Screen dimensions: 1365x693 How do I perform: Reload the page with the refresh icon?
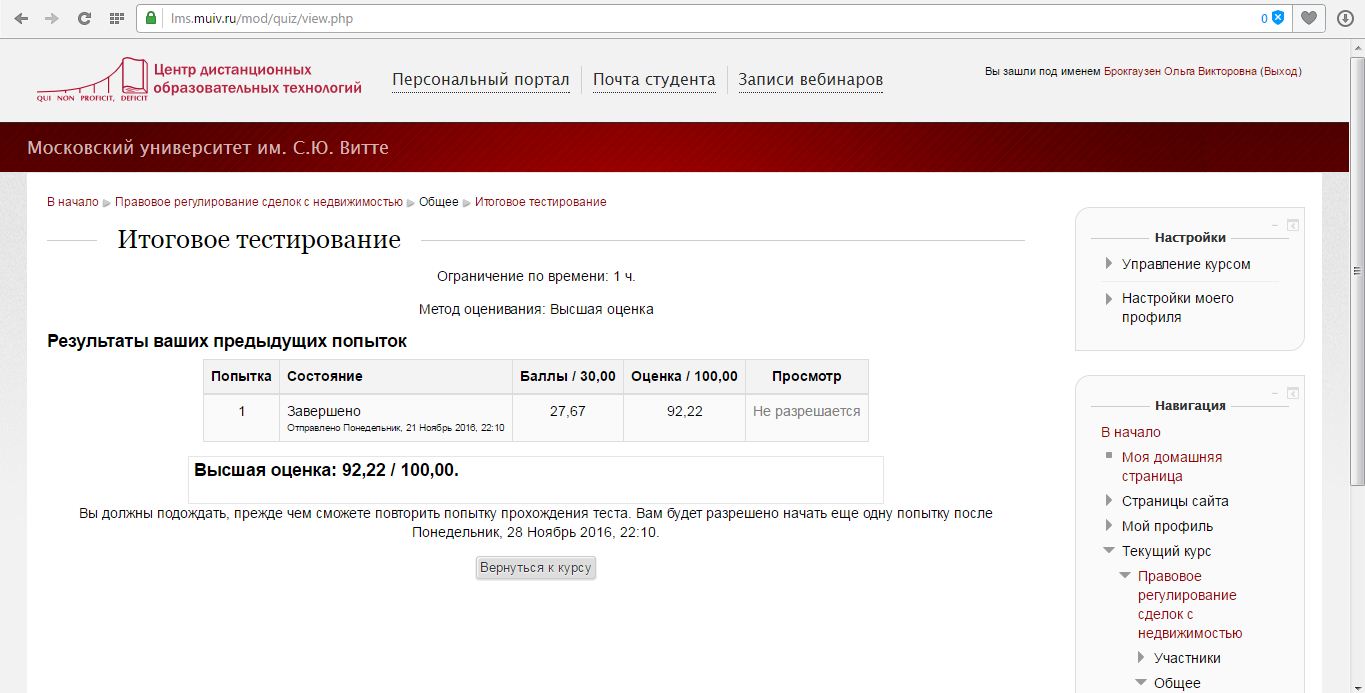[85, 18]
